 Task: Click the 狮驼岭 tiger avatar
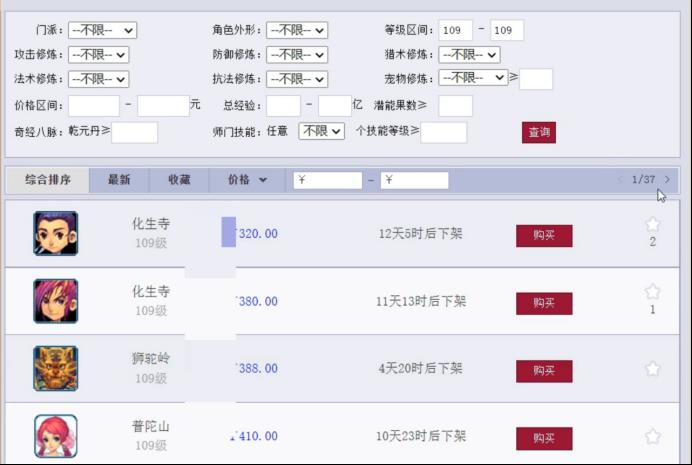[56, 369]
